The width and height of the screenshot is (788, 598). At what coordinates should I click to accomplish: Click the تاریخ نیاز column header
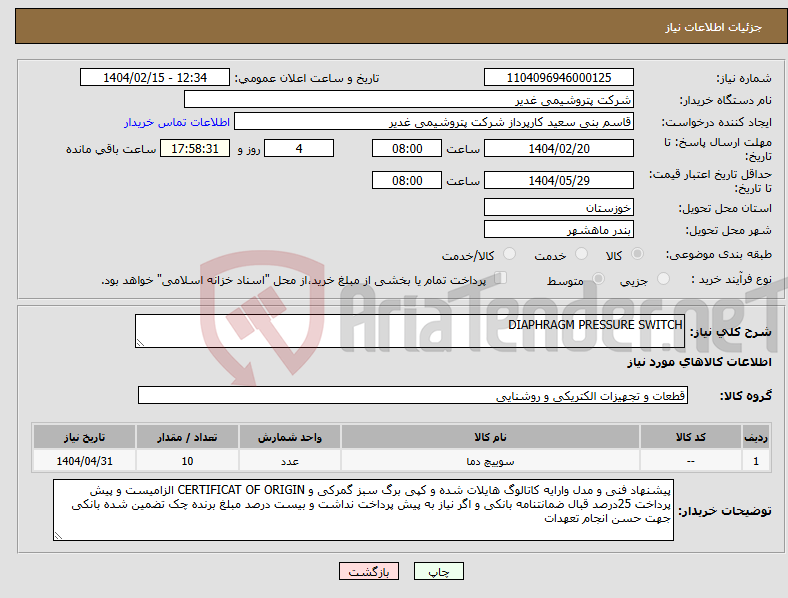click(84, 437)
